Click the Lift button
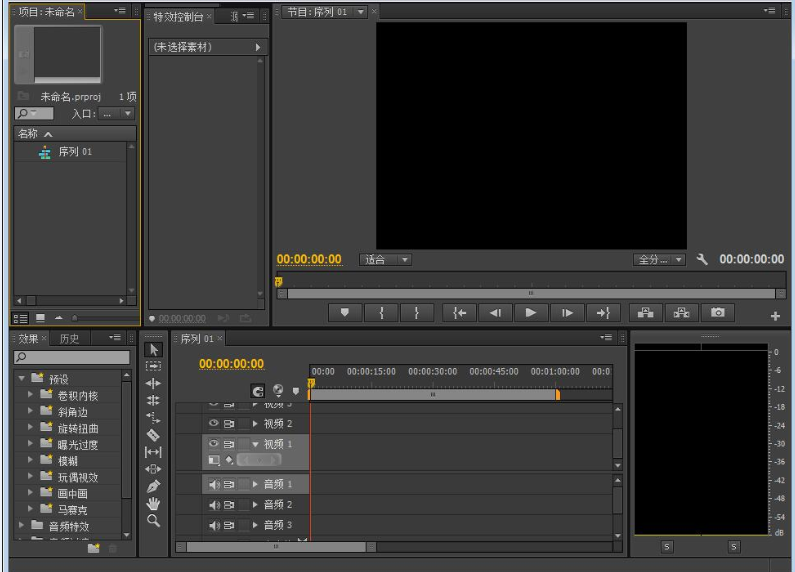 (x=645, y=313)
